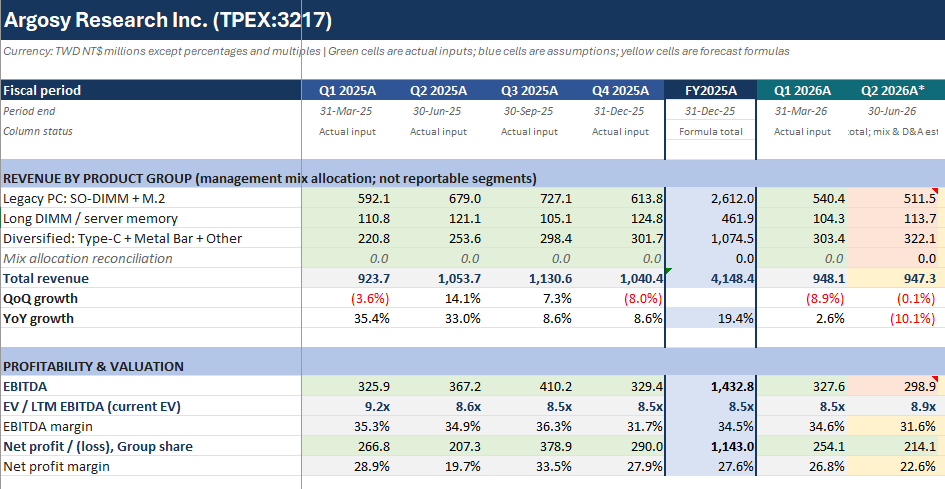Select Long DIMM value 124.8
This screenshot has height=489, width=945.
(x=620, y=218)
